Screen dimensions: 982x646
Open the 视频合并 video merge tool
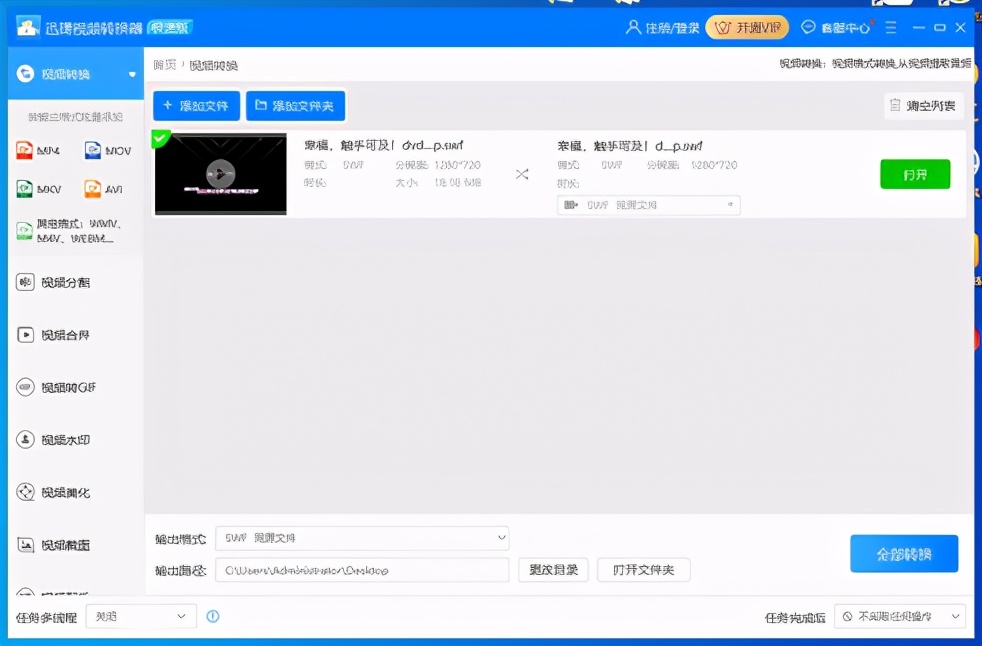(x=67, y=334)
